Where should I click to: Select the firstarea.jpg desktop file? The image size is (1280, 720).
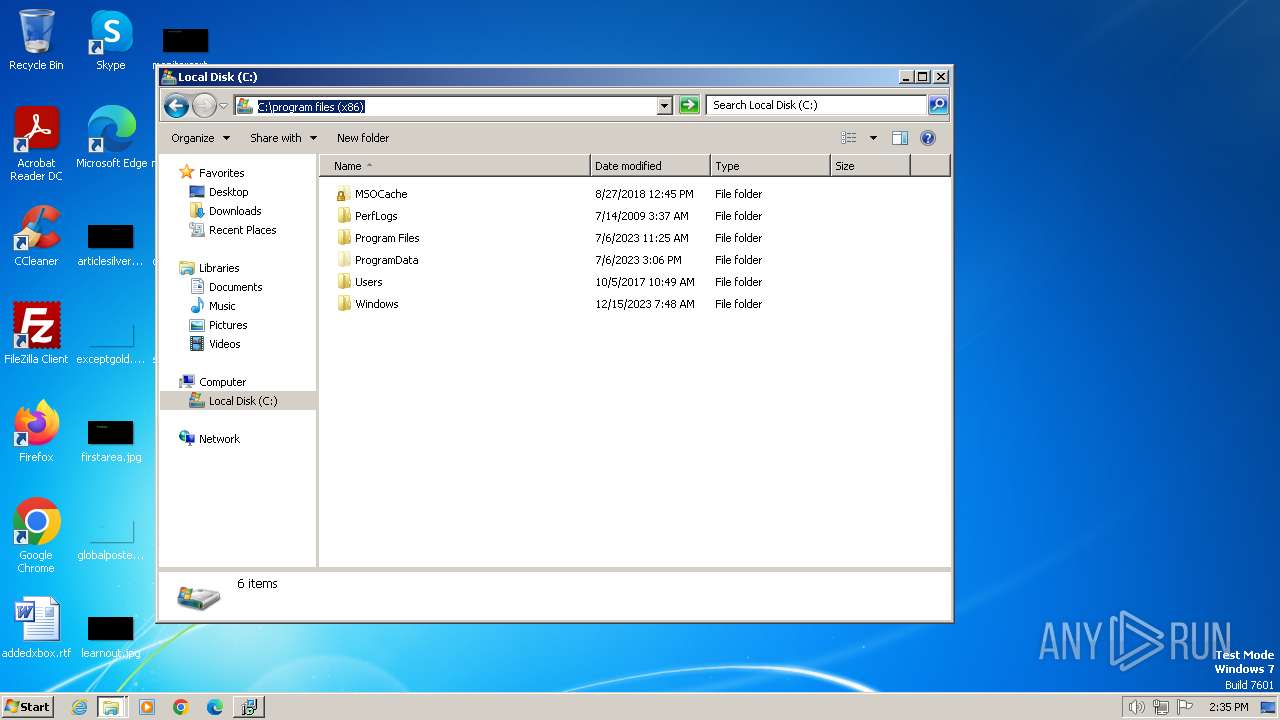pos(111,442)
